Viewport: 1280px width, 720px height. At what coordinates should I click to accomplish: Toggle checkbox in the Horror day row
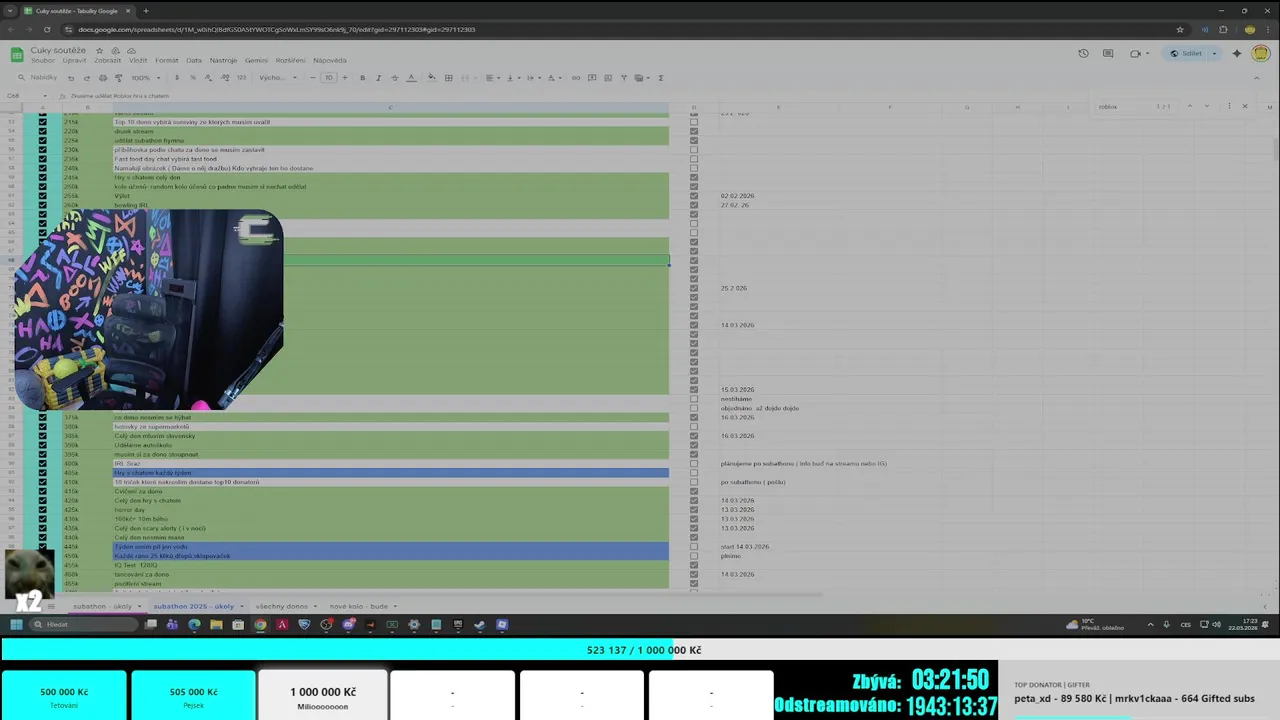(x=694, y=510)
